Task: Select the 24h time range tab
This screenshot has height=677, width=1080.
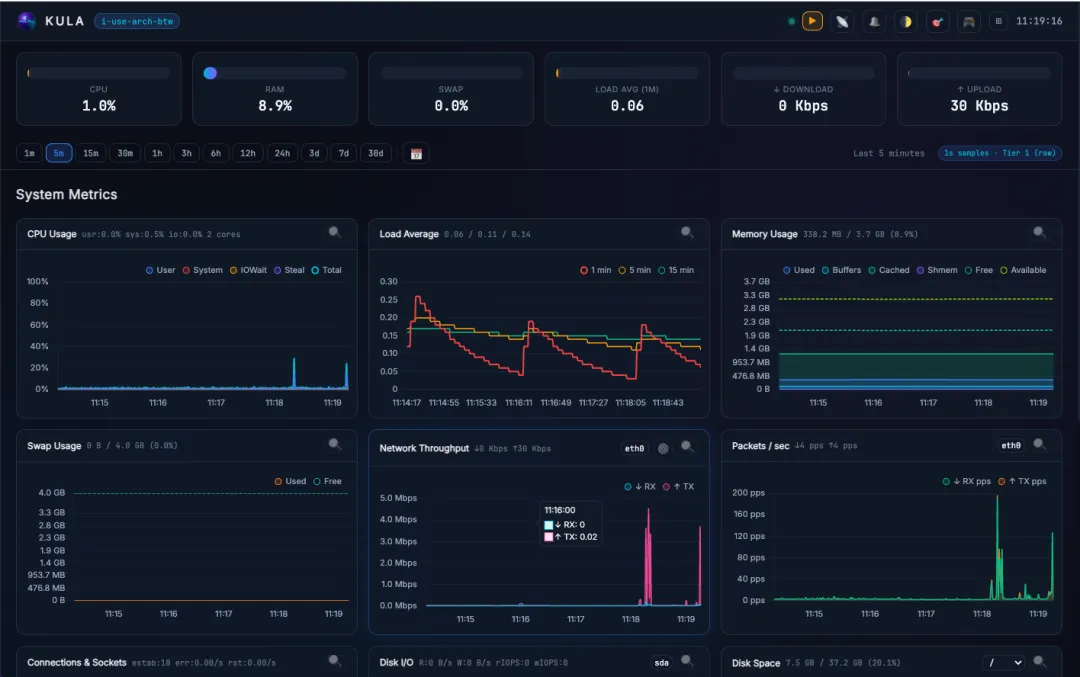Action: 282,153
